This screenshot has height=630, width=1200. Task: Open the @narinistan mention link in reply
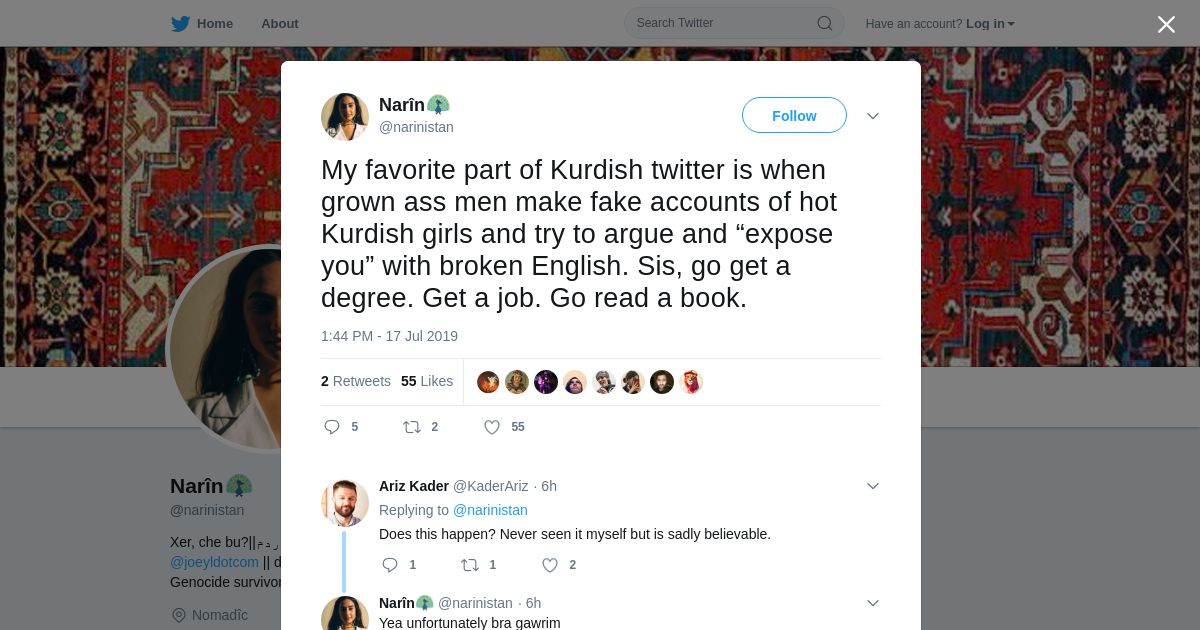[490, 510]
